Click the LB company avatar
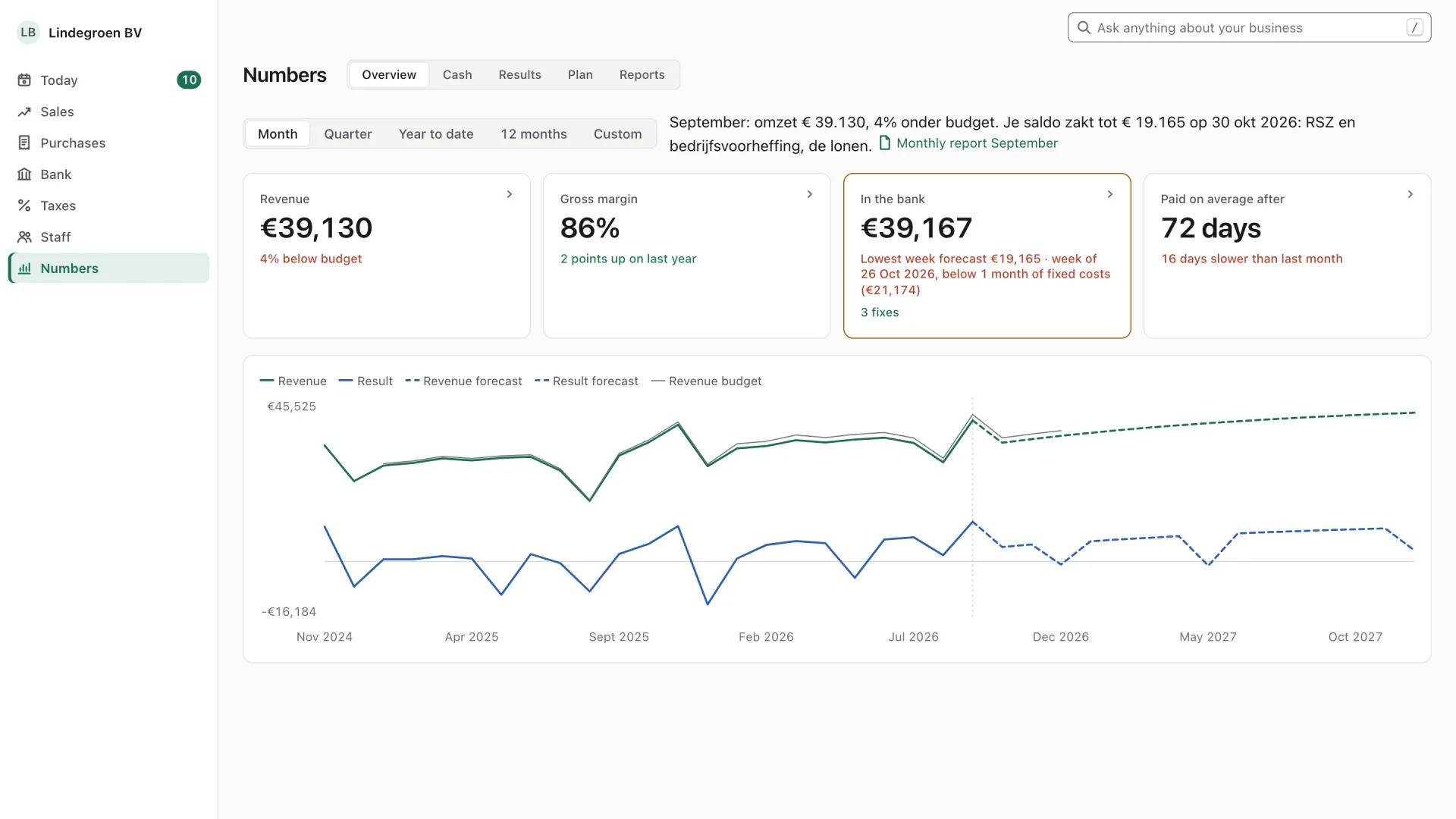Screen dimensions: 1456x819 (x=28, y=33)
